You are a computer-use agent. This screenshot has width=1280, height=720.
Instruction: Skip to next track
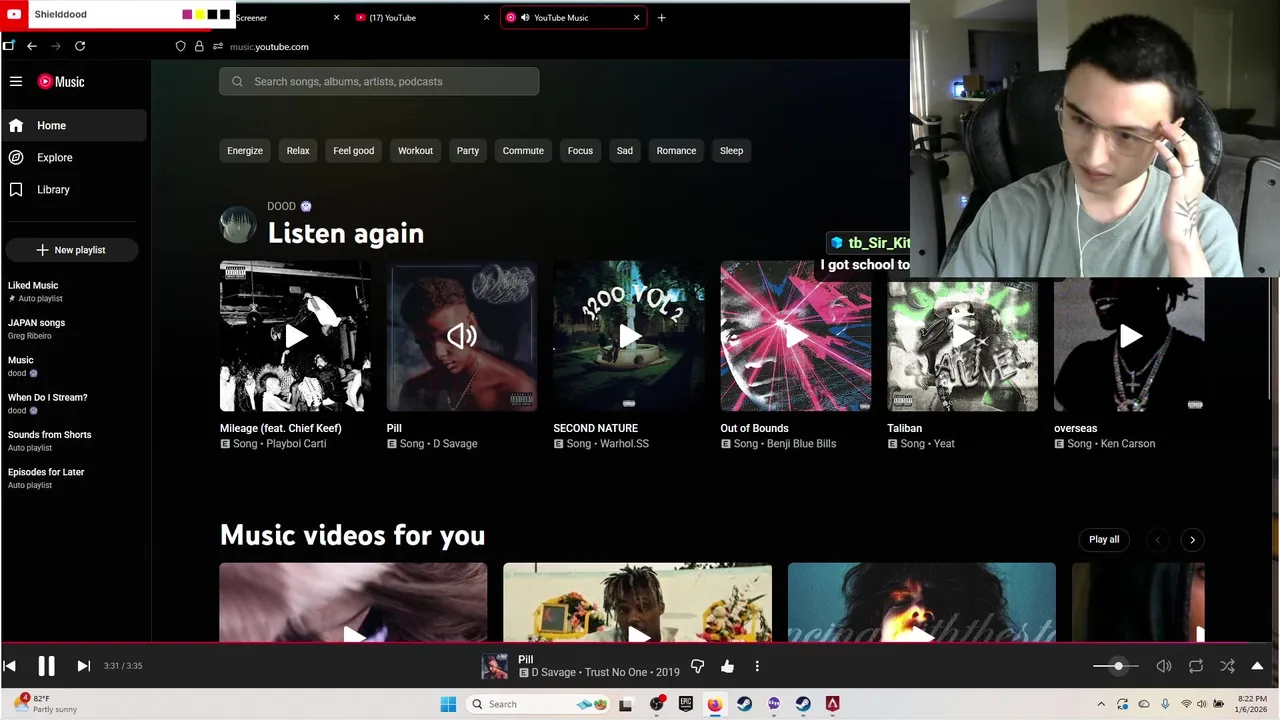84,666
